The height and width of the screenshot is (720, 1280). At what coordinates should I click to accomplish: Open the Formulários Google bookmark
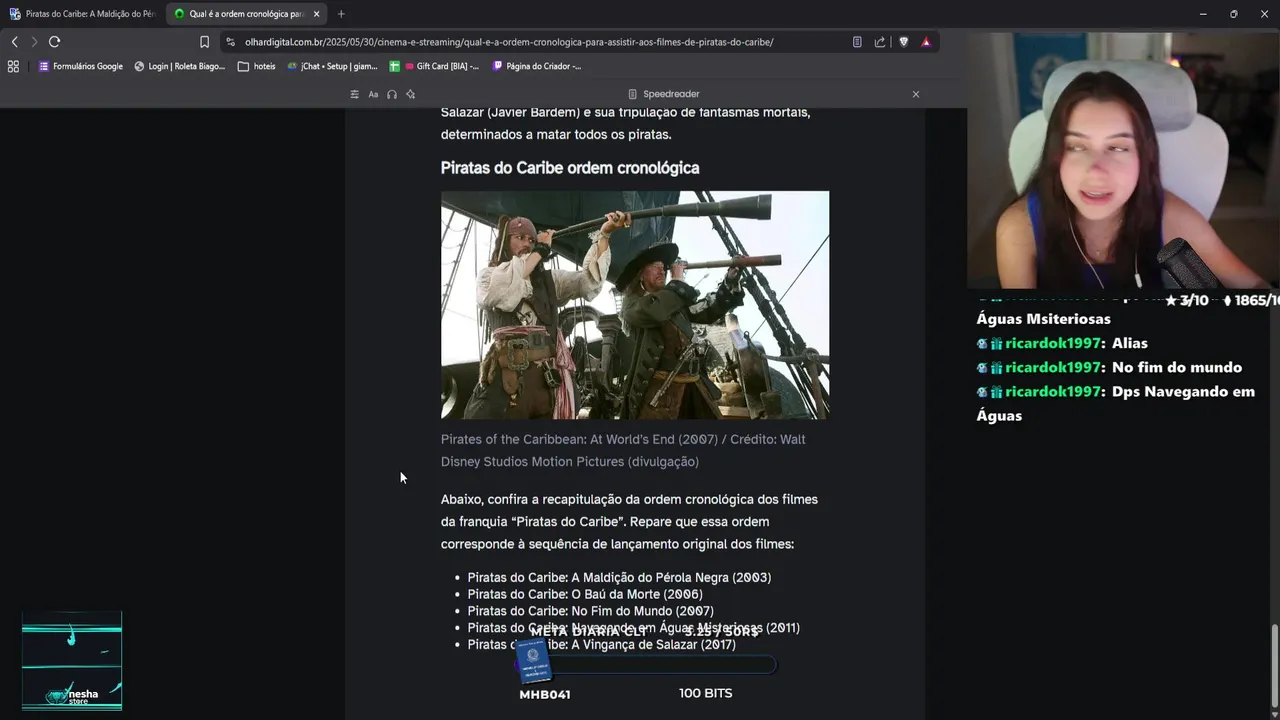81,66
